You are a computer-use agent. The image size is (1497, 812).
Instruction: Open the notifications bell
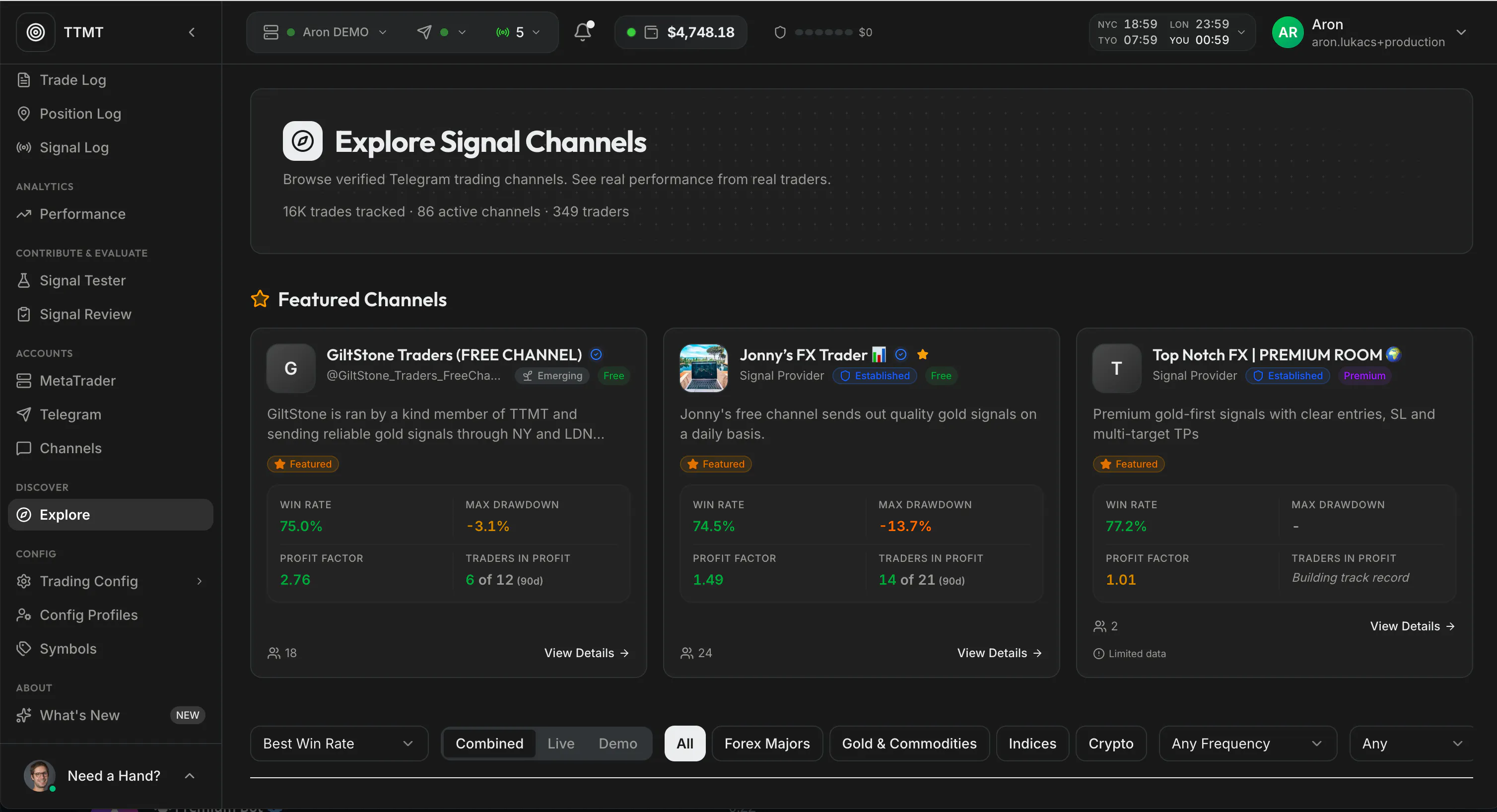tap(583, 31)
